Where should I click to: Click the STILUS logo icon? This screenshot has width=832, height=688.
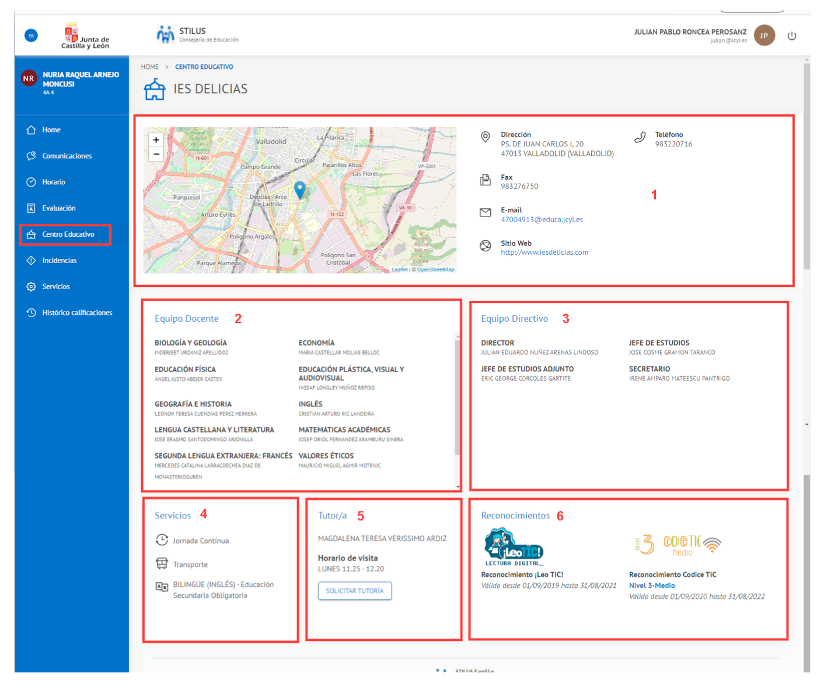pos(165,35)
